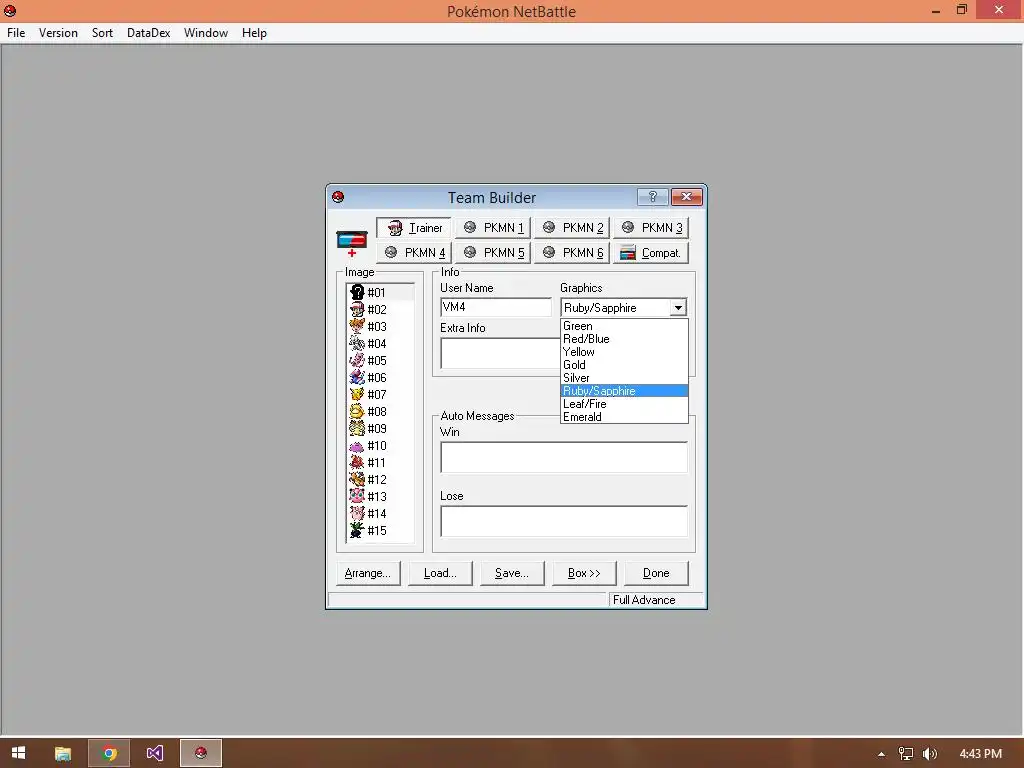The height and width of the screenshot is (768, 1024).
Task: Choose Red/Blue graphics option
Action: [624, 339]
